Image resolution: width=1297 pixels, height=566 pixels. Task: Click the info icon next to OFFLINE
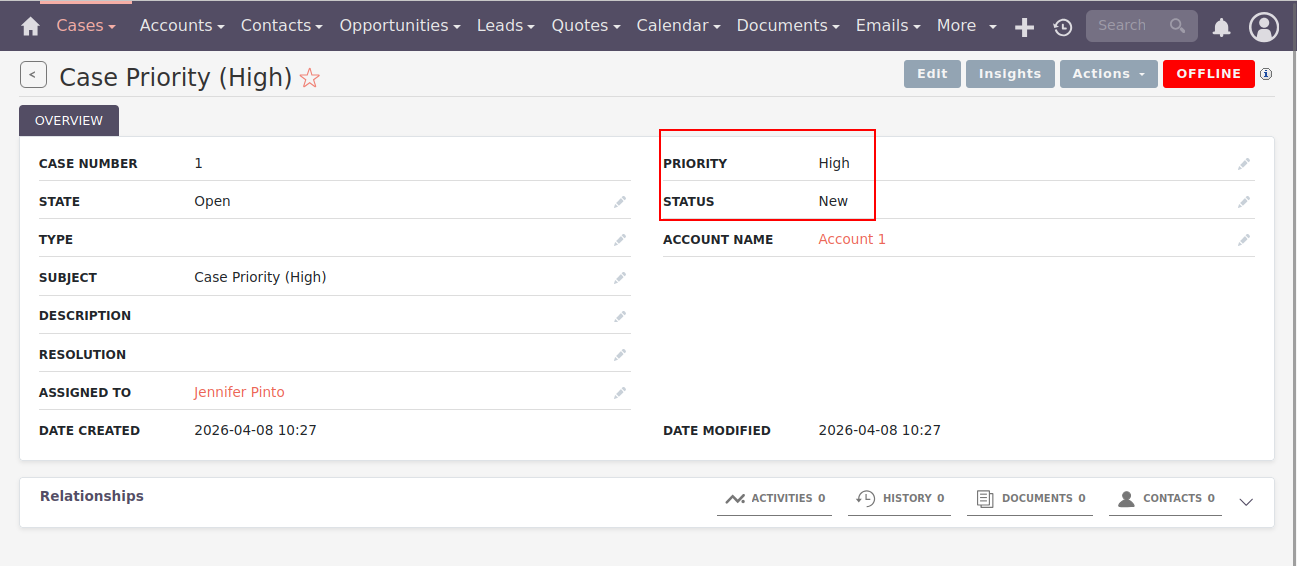click(1266, 74)
